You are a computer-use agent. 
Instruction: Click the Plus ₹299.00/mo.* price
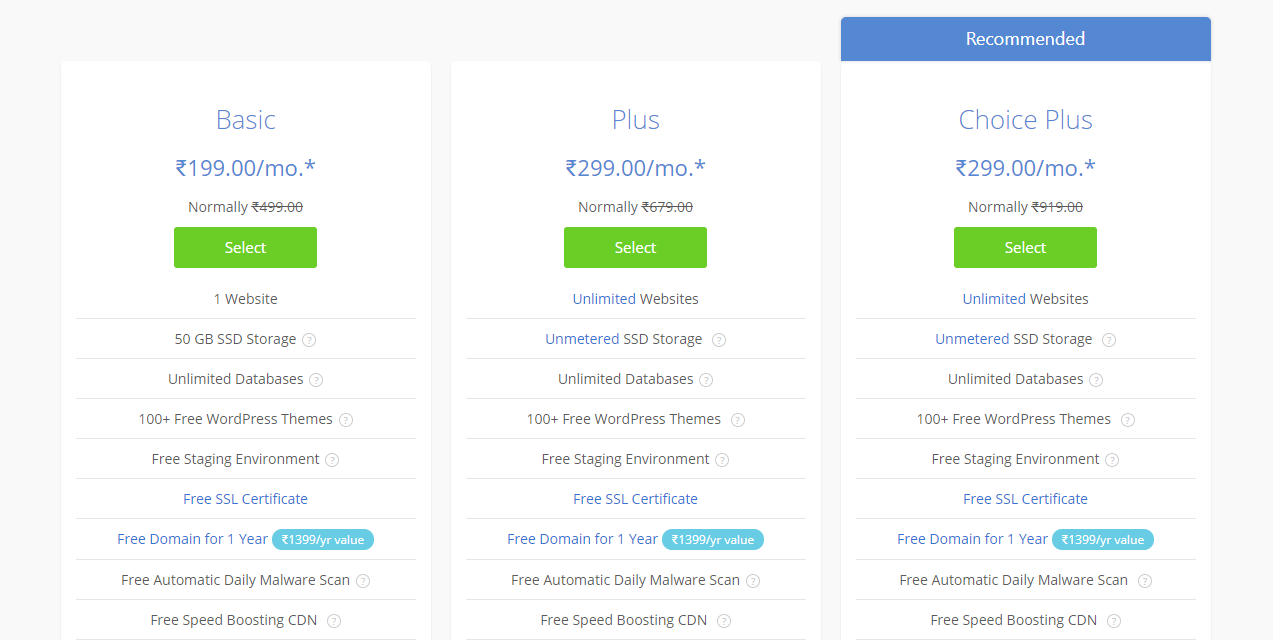click(635, 168)
